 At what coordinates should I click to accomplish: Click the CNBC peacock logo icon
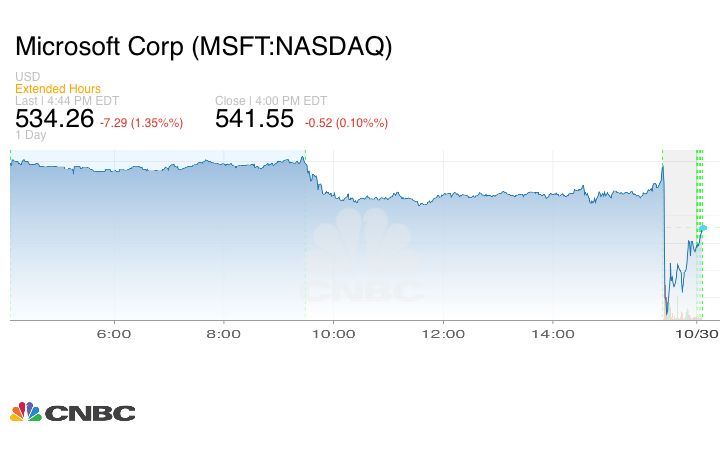point(26,412)
